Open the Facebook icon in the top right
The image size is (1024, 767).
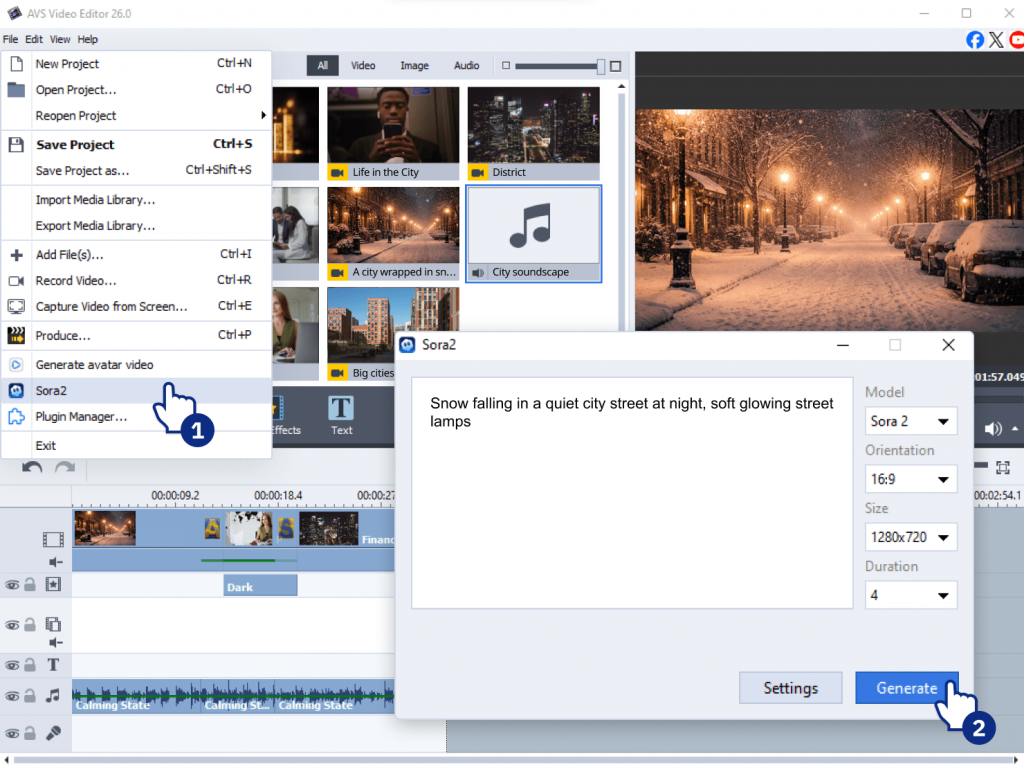pyautogui.click(x=975, y=39)
